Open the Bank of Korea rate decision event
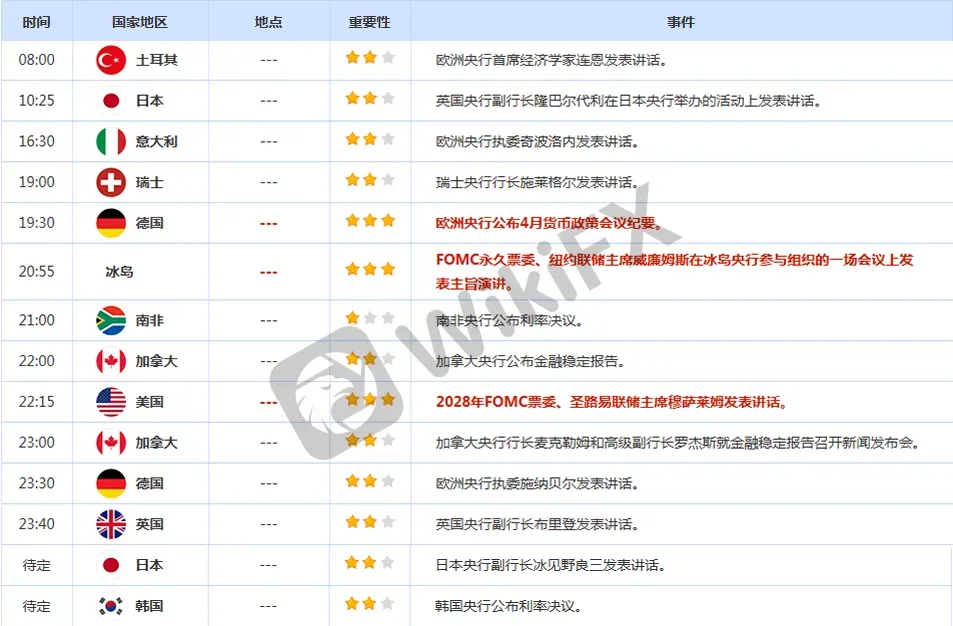The image size is (953, 626). click(509, 606)
